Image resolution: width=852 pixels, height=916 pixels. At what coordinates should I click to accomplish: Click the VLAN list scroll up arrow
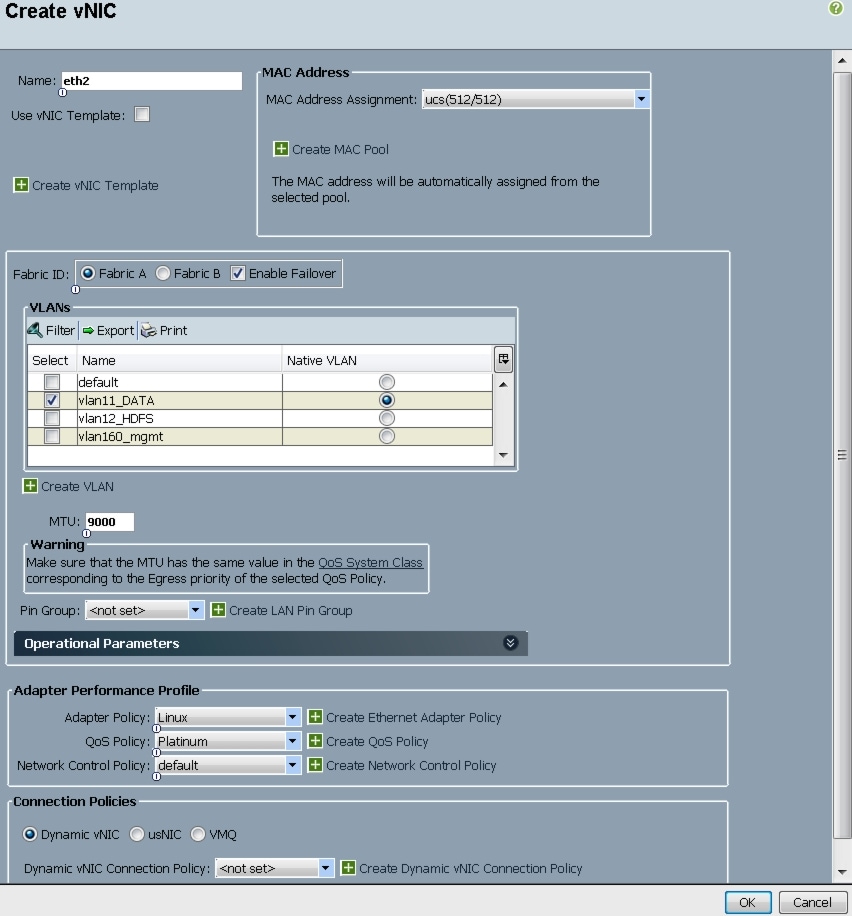(503, 384)
